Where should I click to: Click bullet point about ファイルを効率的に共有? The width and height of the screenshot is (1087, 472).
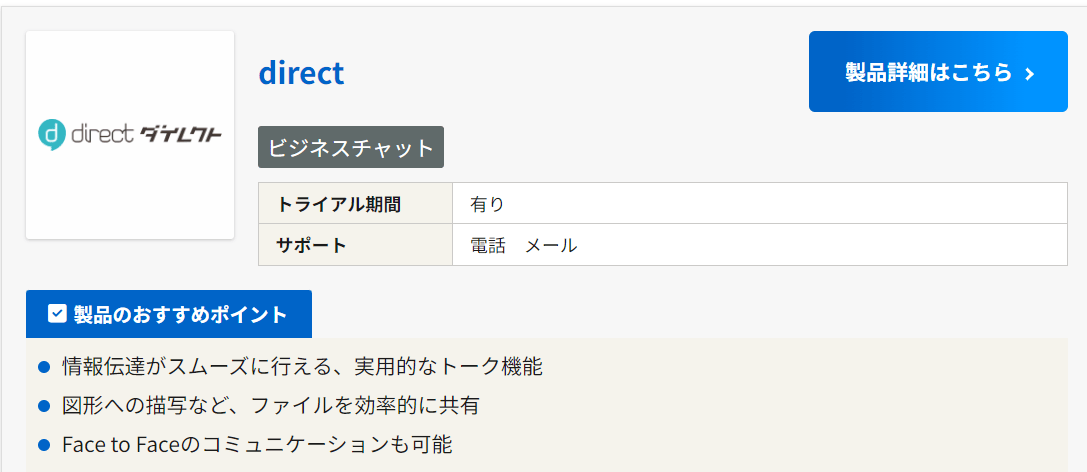click(x=270, y=405)
